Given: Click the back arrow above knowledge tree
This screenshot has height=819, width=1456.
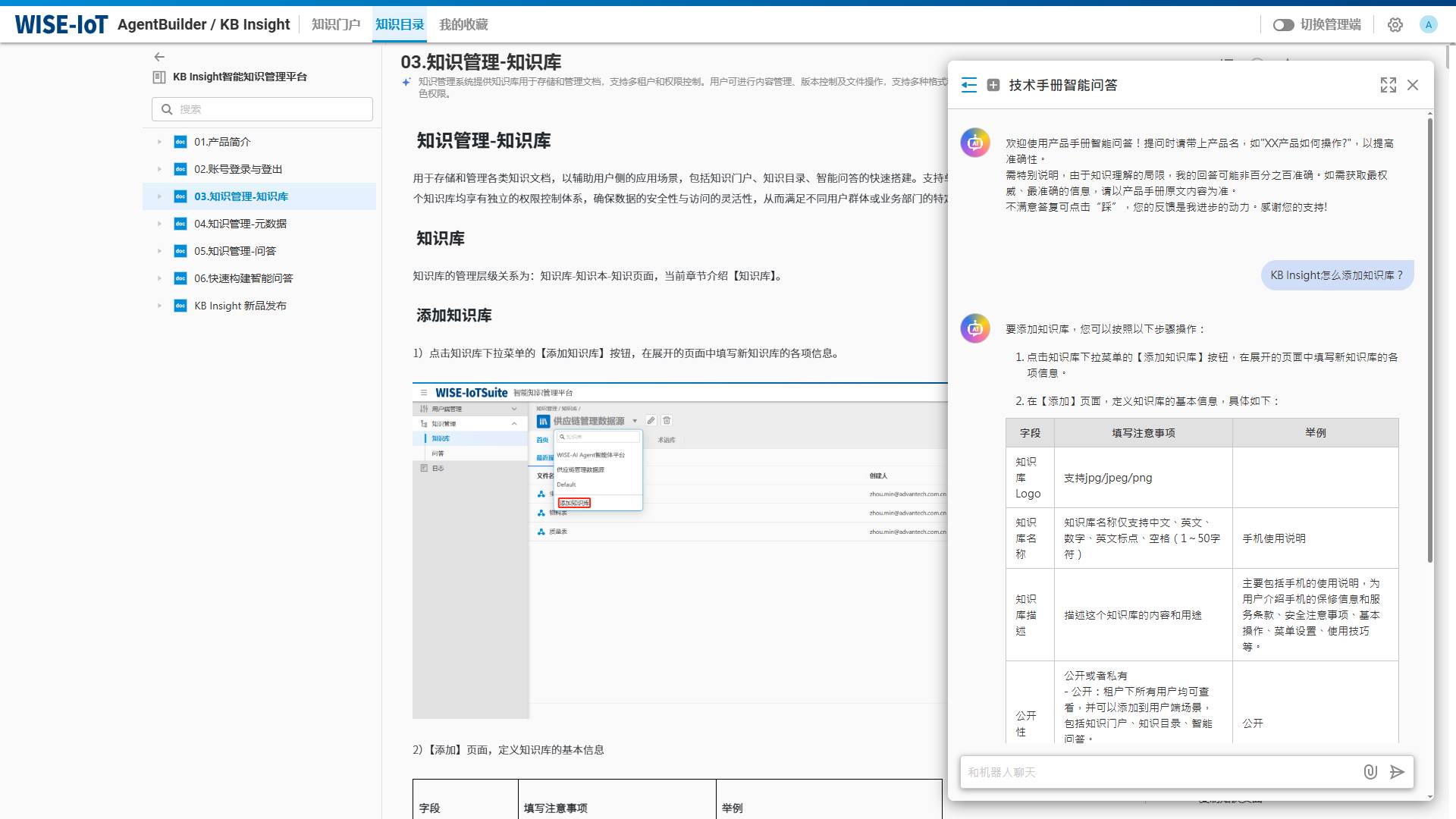Looking at the screenshot, I should (159, 57).
